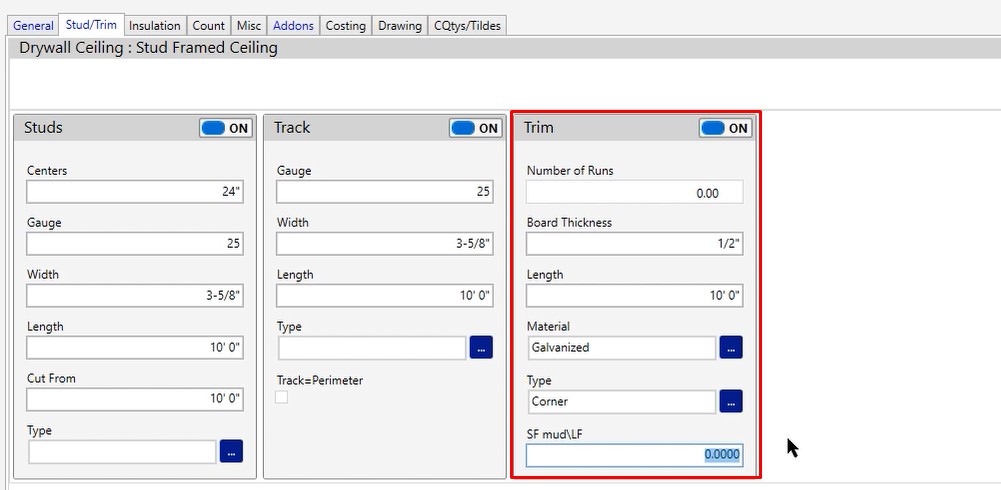
Task: Open the Trim Type browse button
Action: pyautogui.click(x=731, y=401)
